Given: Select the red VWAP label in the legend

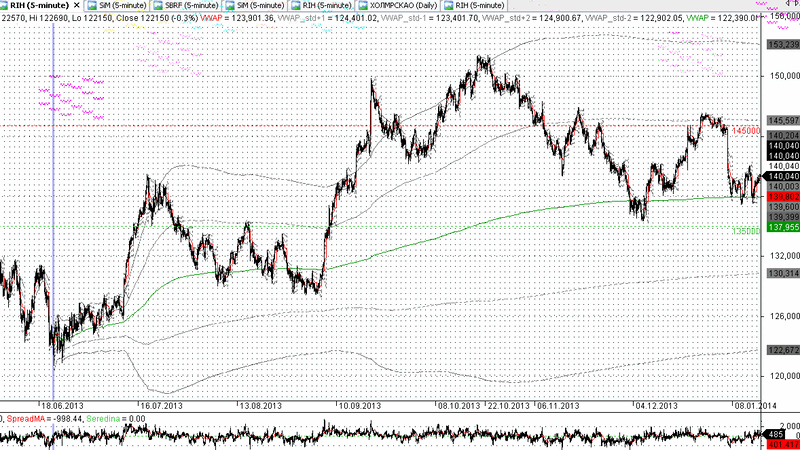Looking at the screenshot, I should pyautogui.click(x=211, y=18).
